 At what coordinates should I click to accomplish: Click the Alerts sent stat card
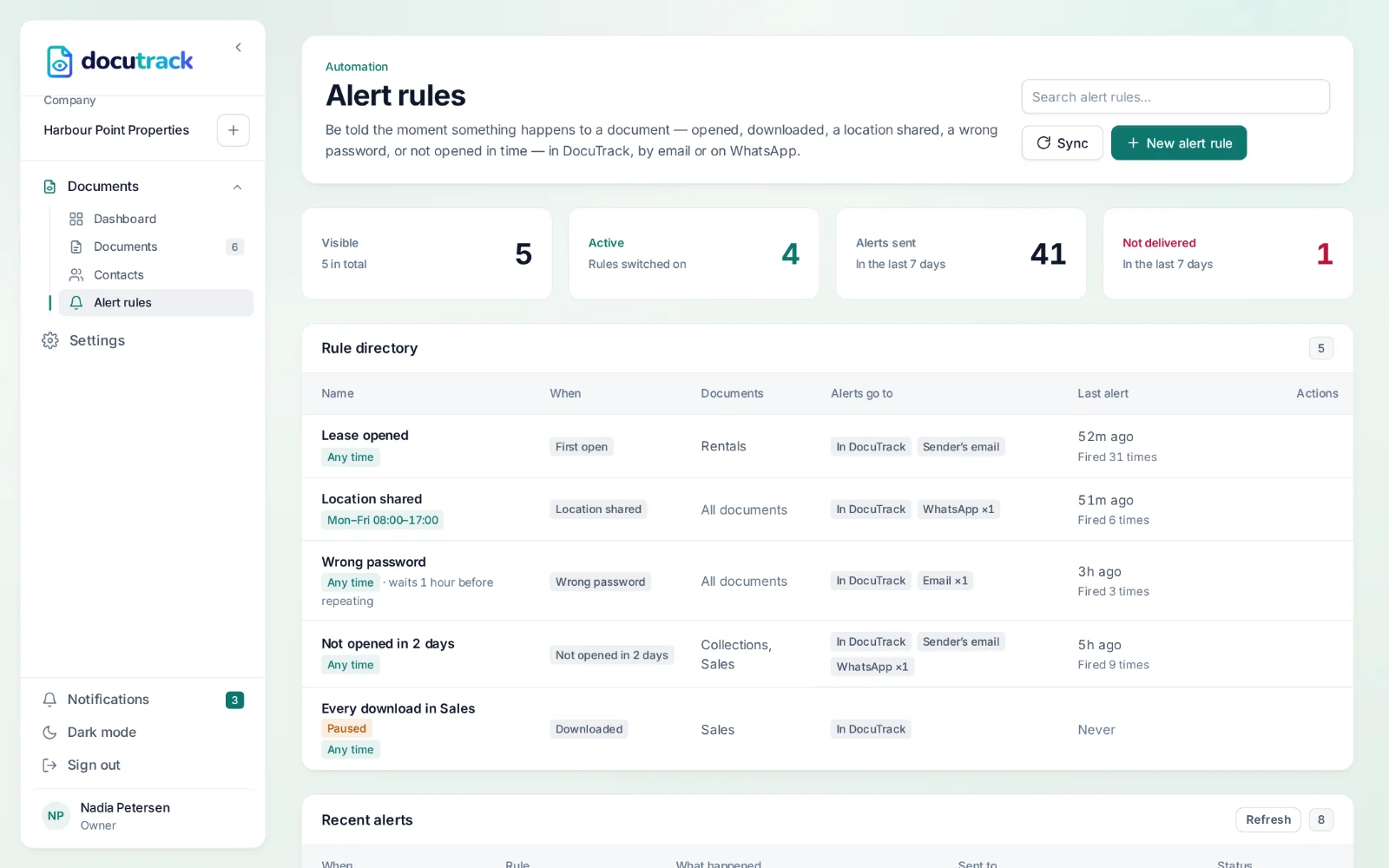(960, 253)
